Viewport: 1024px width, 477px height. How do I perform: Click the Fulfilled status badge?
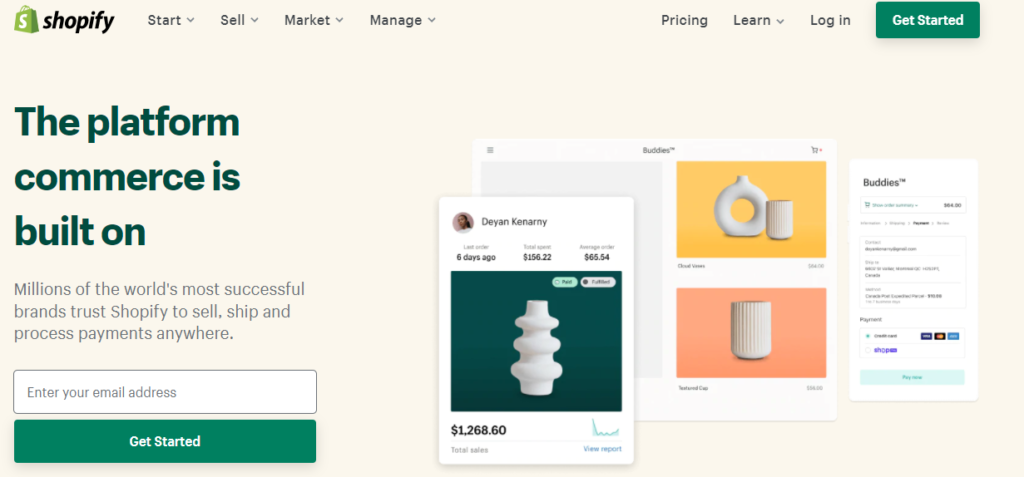598,282
